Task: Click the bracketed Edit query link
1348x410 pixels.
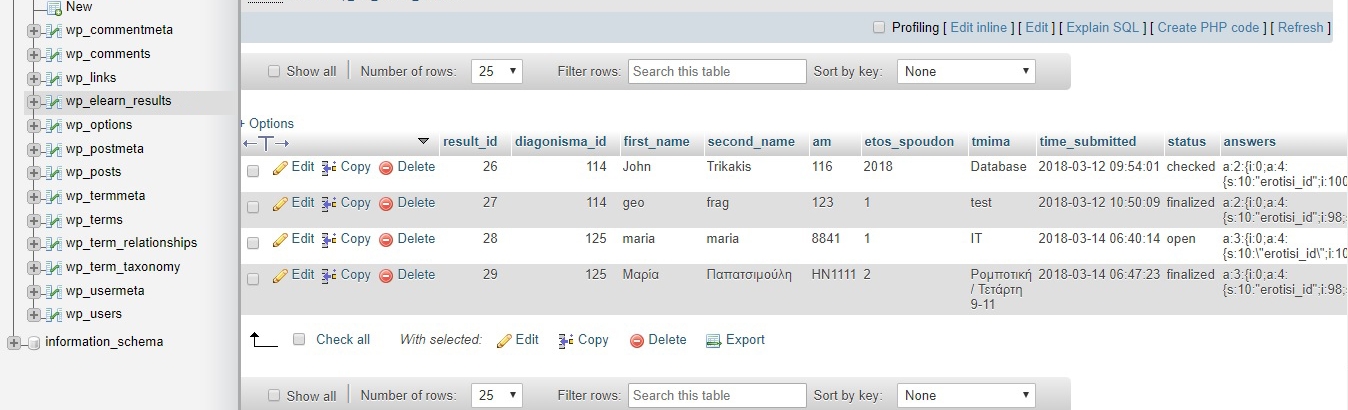Action: [x=1037, y=28]
